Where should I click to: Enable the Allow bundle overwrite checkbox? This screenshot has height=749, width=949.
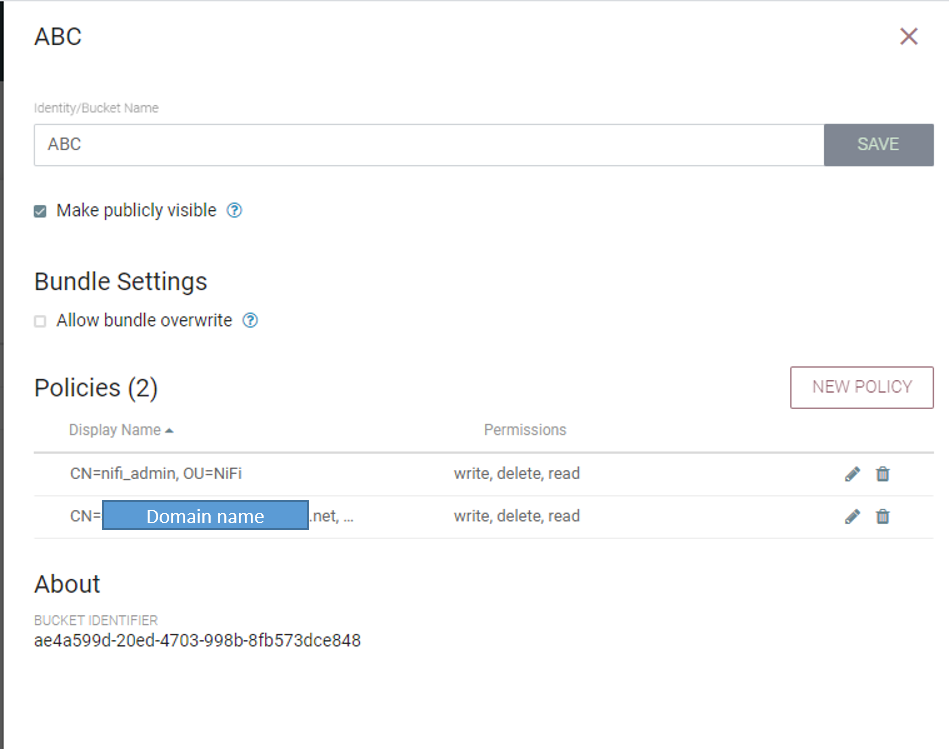click(40, 321)
